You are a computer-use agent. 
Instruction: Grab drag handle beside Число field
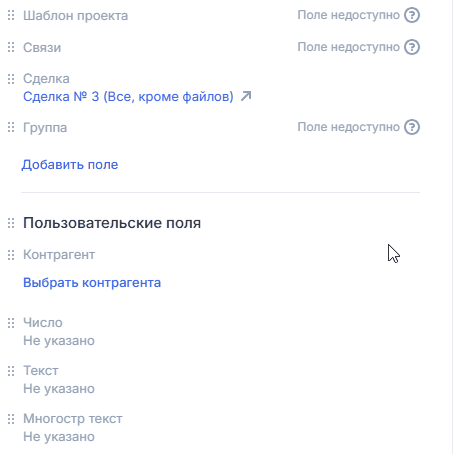[11, 323]
